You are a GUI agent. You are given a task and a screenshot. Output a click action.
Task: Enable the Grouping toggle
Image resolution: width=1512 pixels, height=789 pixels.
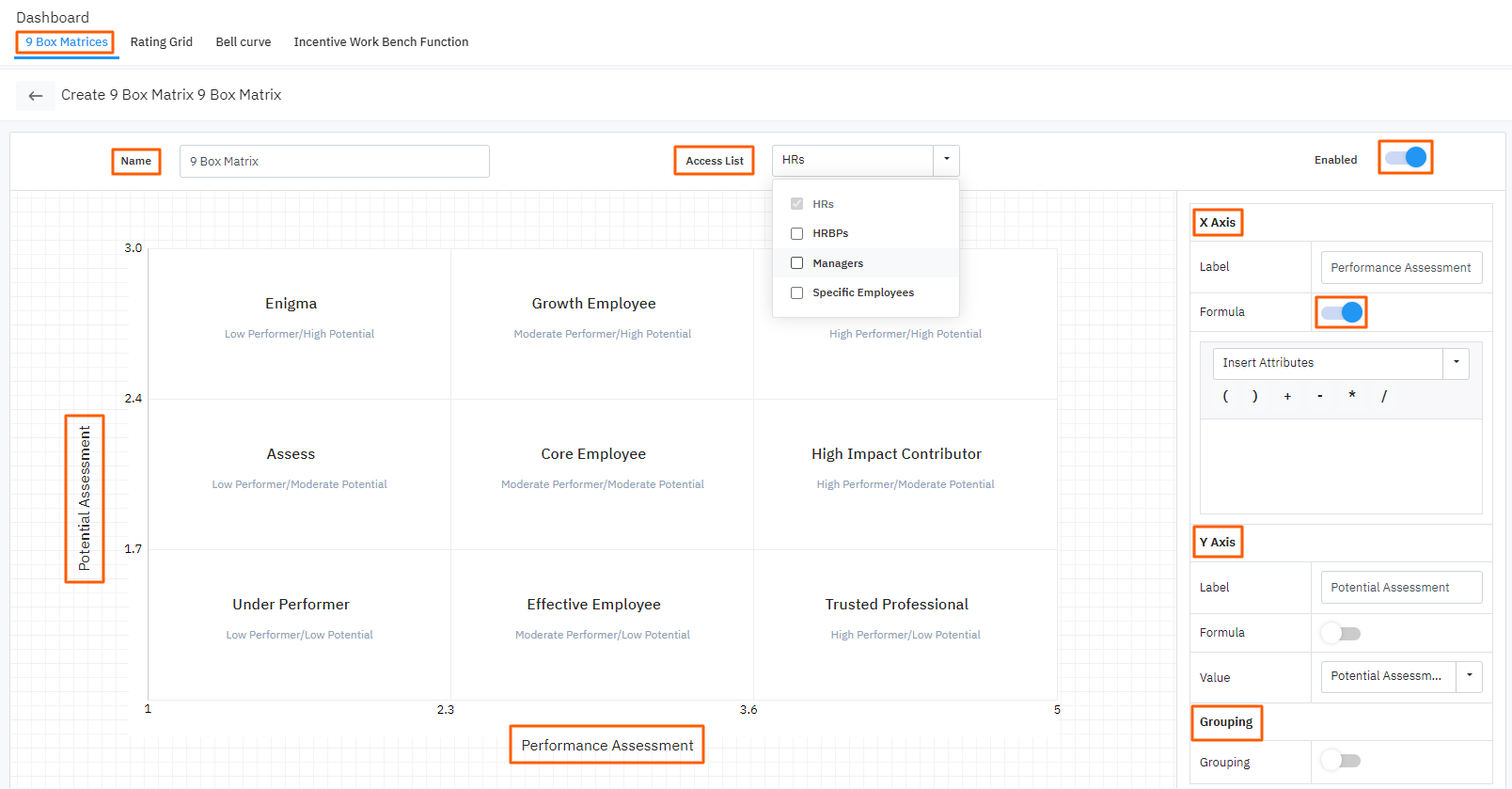click(1341, 761)
